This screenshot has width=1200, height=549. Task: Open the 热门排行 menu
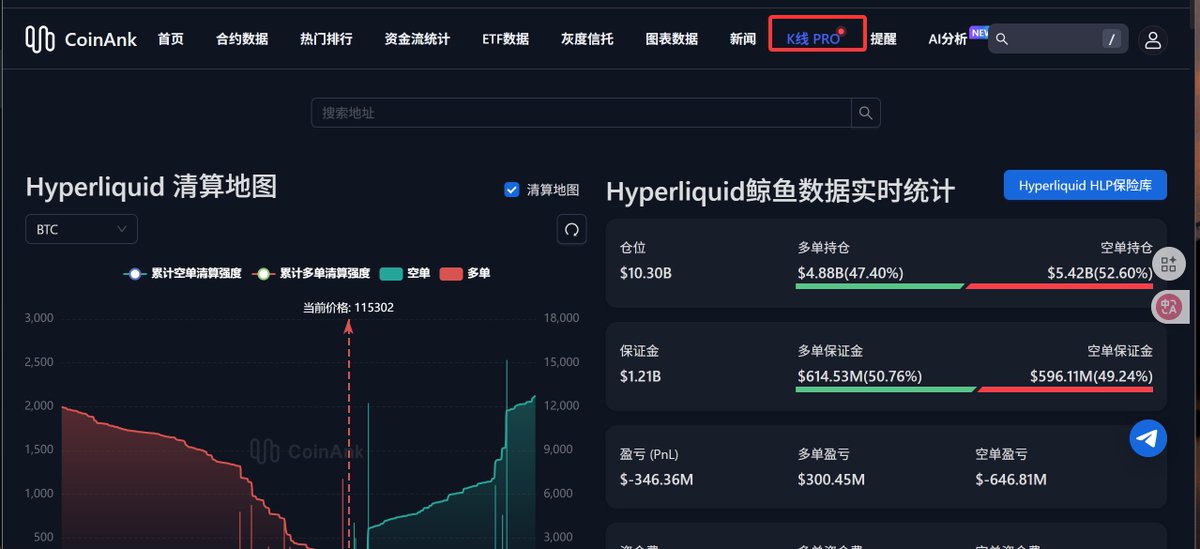(326, 39)
